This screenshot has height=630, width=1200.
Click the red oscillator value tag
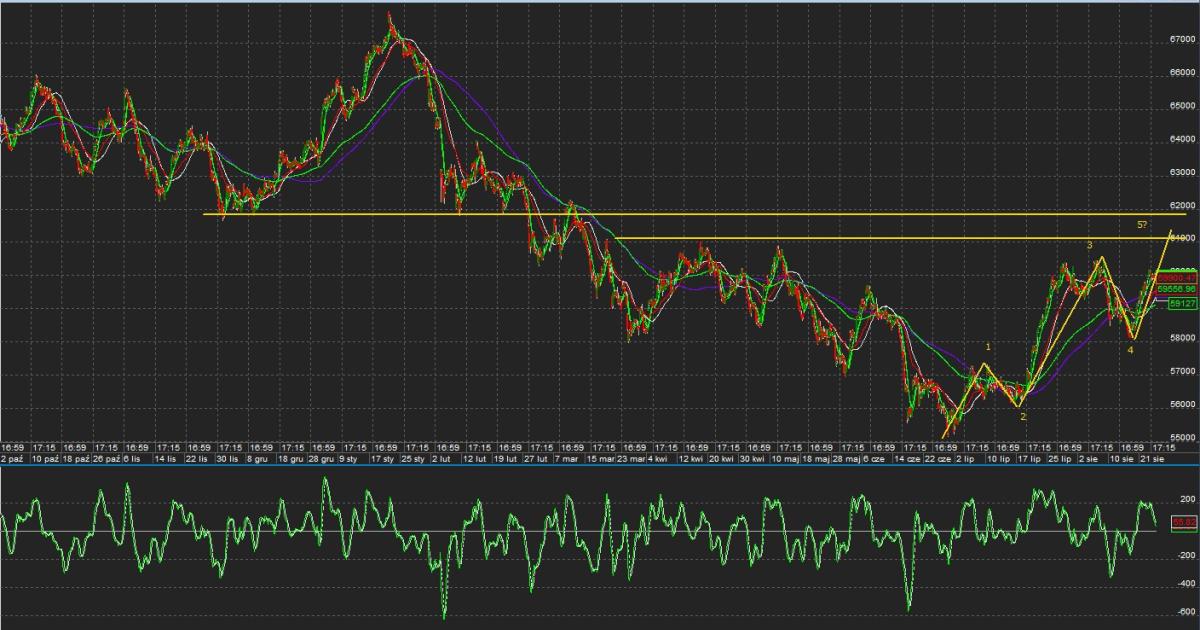[x=1184, y=522]
